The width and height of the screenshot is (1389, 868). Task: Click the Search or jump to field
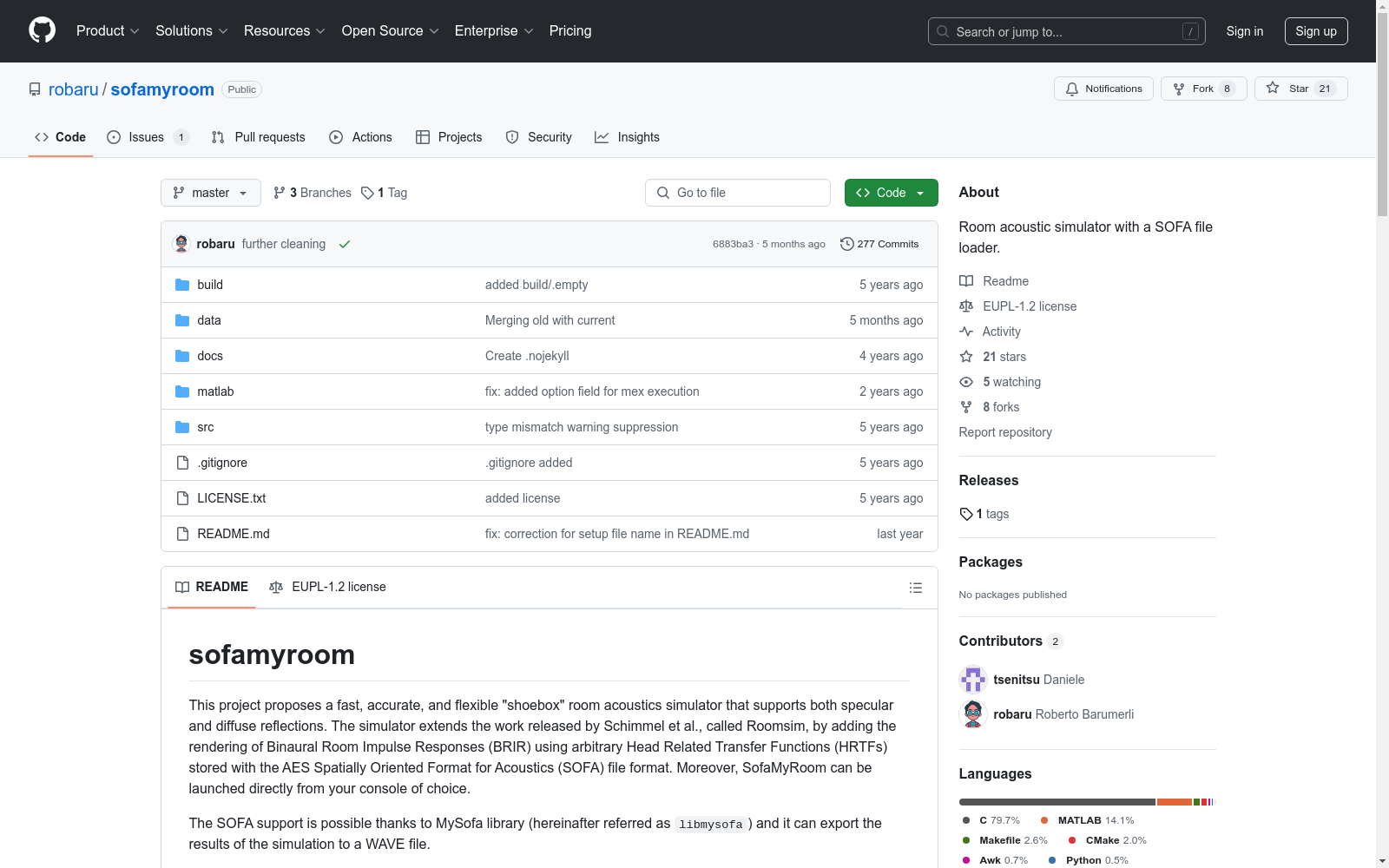(x=1067, y=31)
